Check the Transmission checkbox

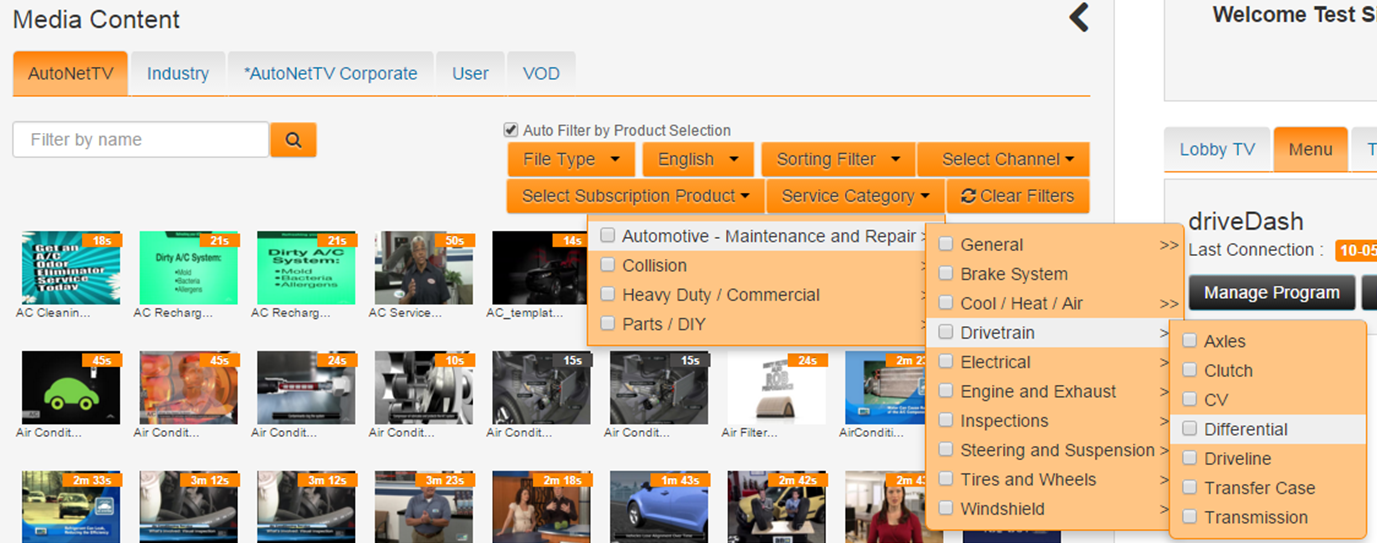tap(1189, 516)
